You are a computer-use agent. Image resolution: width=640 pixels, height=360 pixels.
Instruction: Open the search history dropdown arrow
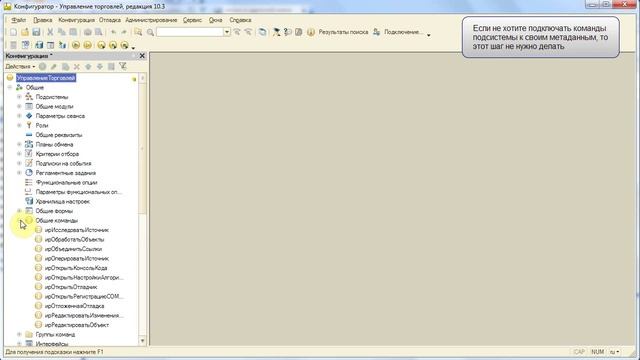point(227,32)
